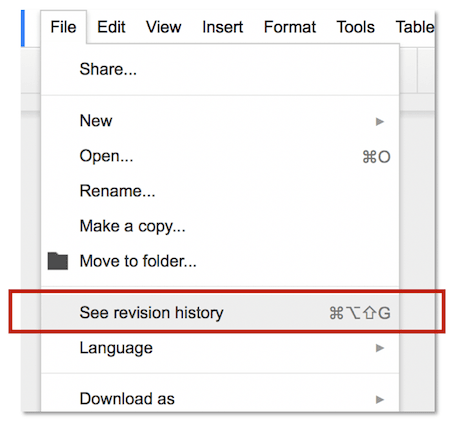Expand the New submenu arrow
This screenshot has height=424, width=454.
(x=380, y=121)
